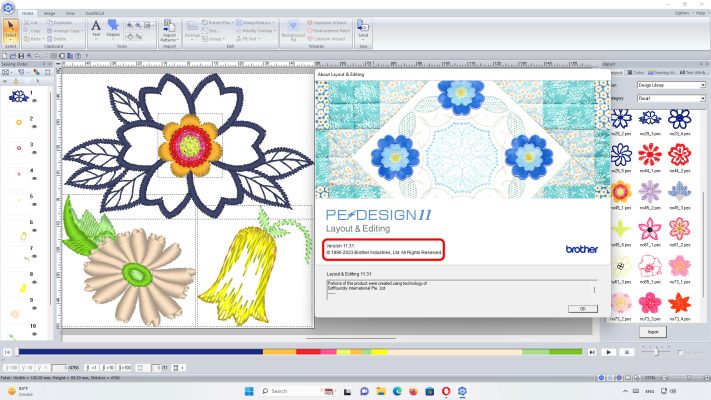Switch to the Image ribbon tab
Image resolution: width=711 pixels, height=400 pixels.
[x=49, y=13]
